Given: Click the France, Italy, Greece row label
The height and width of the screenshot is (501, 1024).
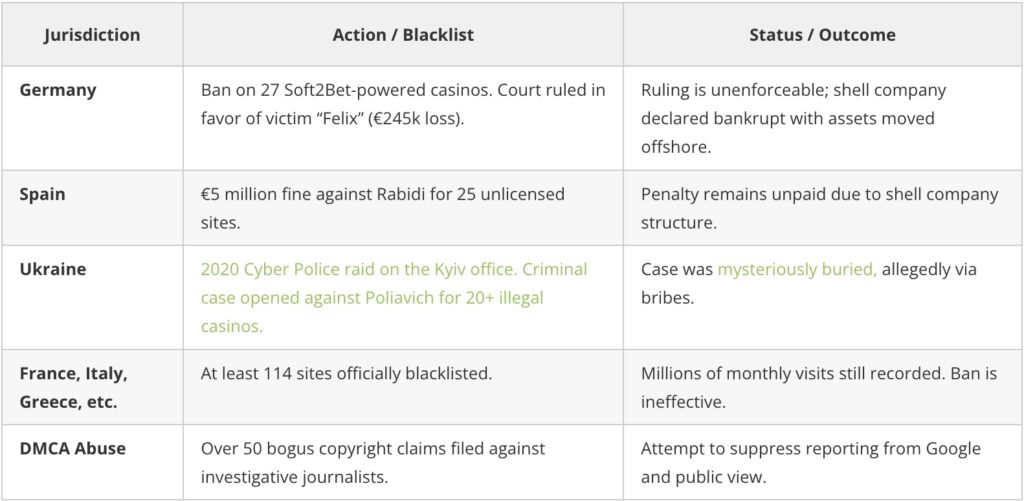Looking at the screenshot, I should 73,388.
